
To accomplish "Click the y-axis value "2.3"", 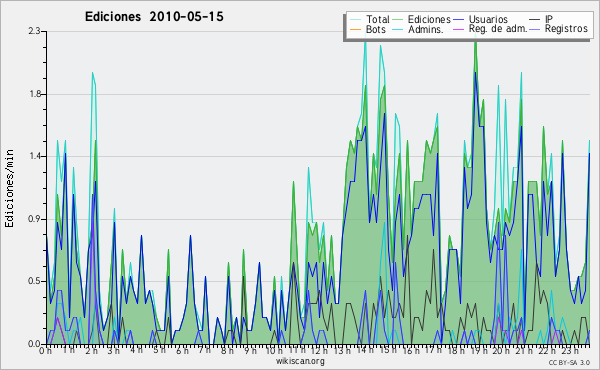I will (34, 31).
